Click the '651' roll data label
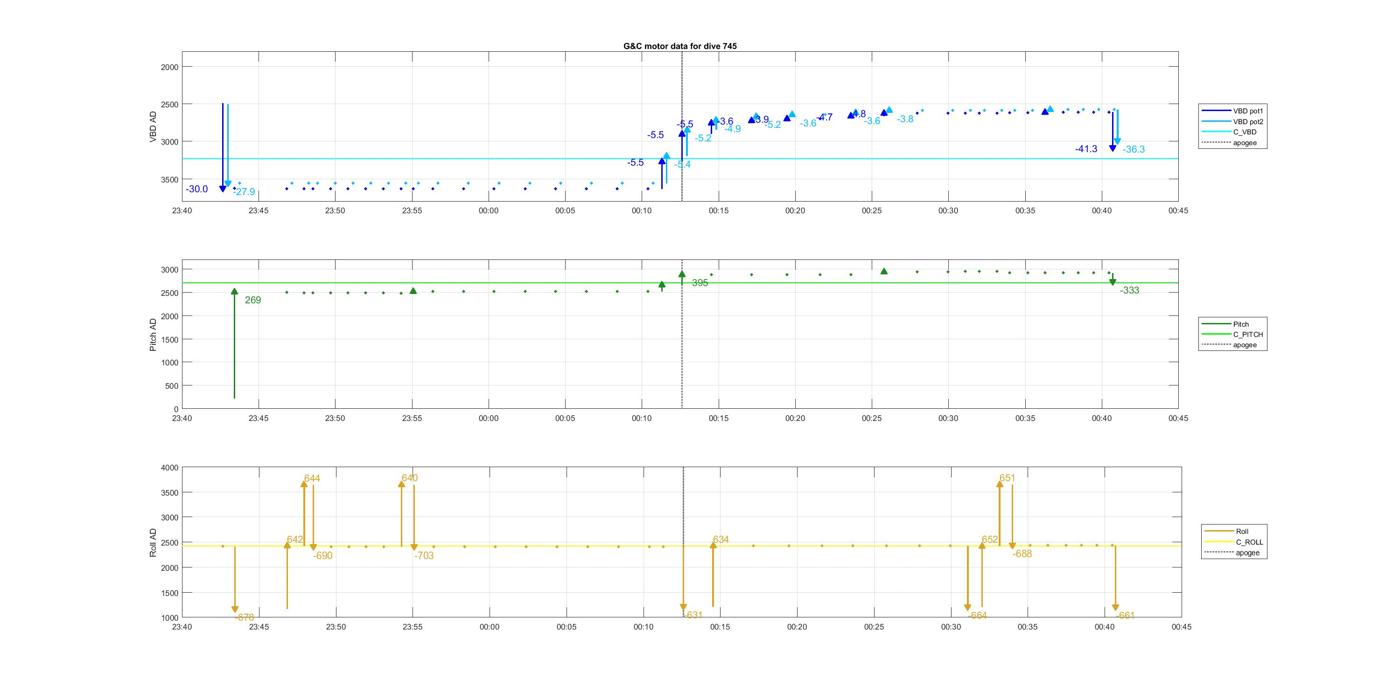The height and width of the screenshot is (693, 1400). [x=1007, y=478]
